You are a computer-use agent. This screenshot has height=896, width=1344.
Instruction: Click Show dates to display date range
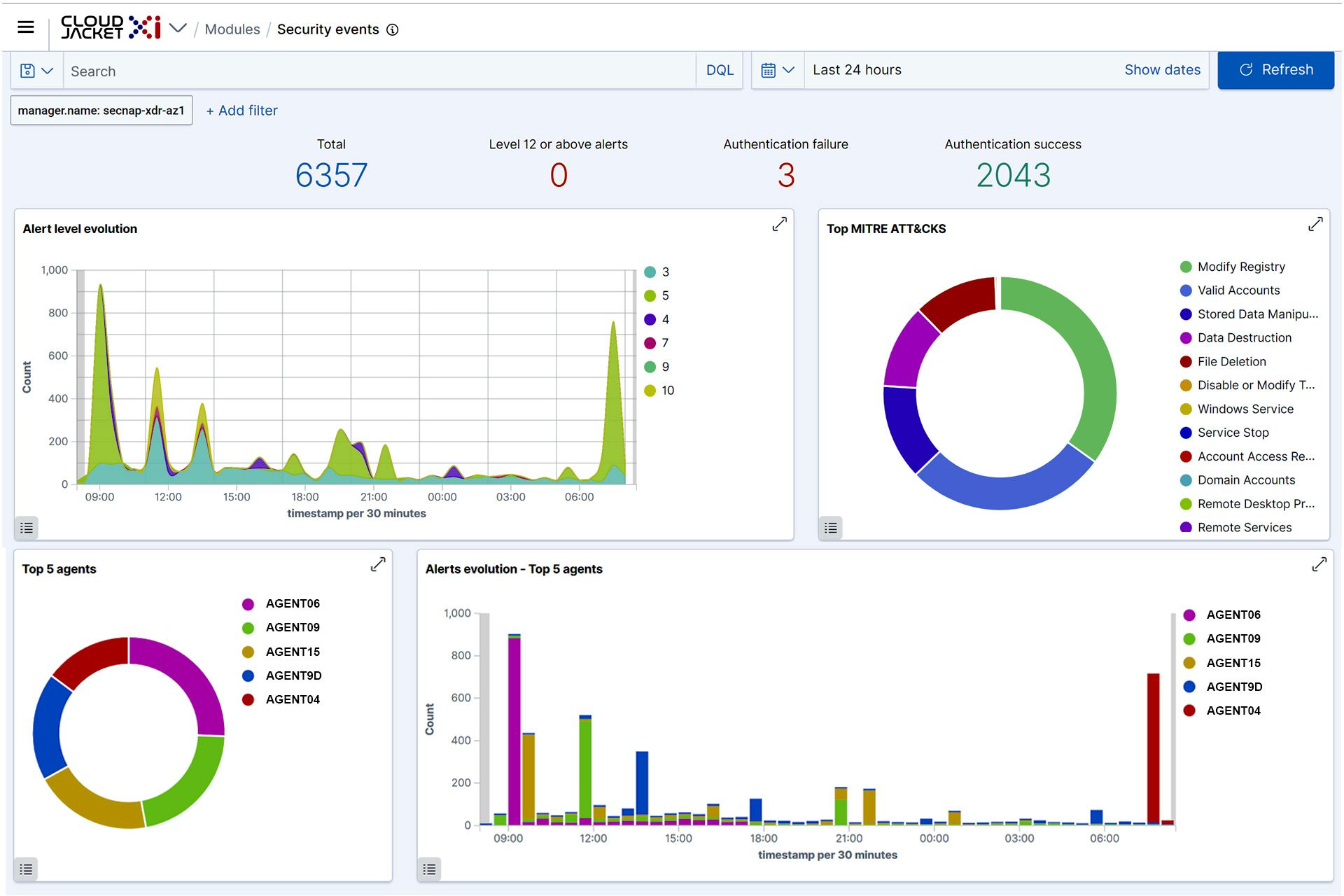pyautogui.click(x=1162, y=69)
